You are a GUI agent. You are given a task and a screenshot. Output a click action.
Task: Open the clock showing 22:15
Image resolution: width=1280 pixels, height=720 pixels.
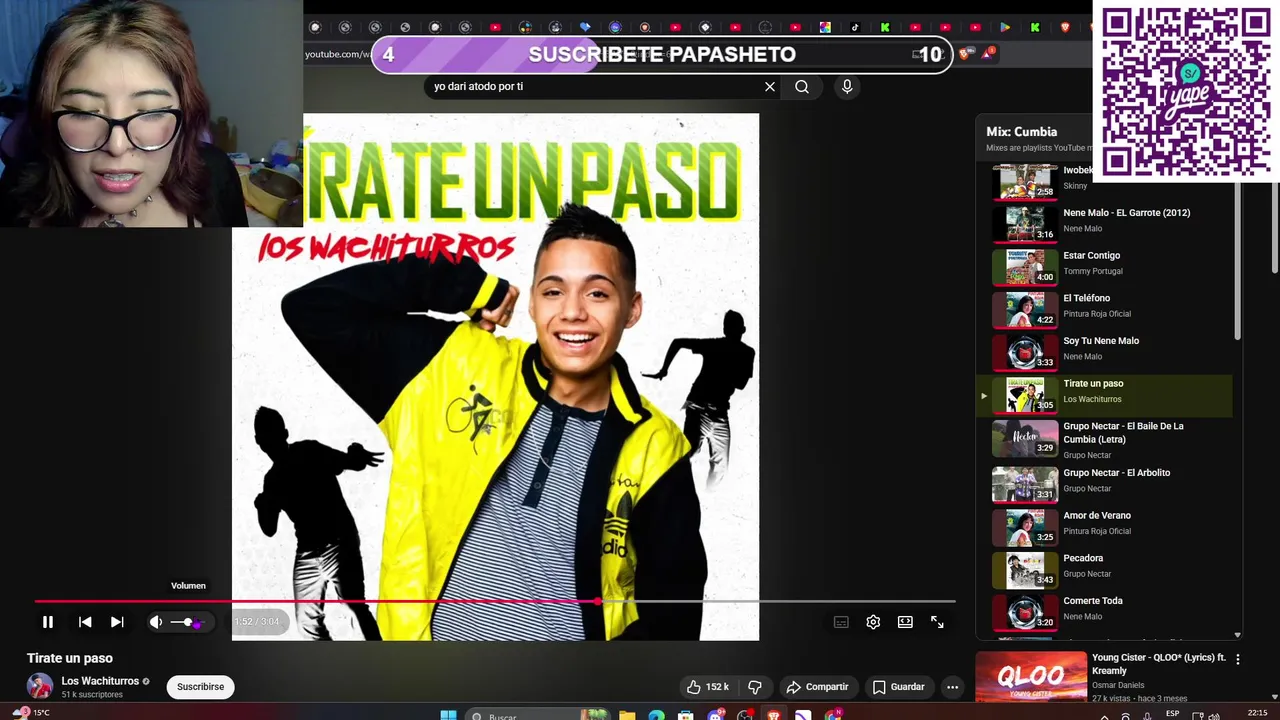pyautogui.click(x=1257, y=713)
